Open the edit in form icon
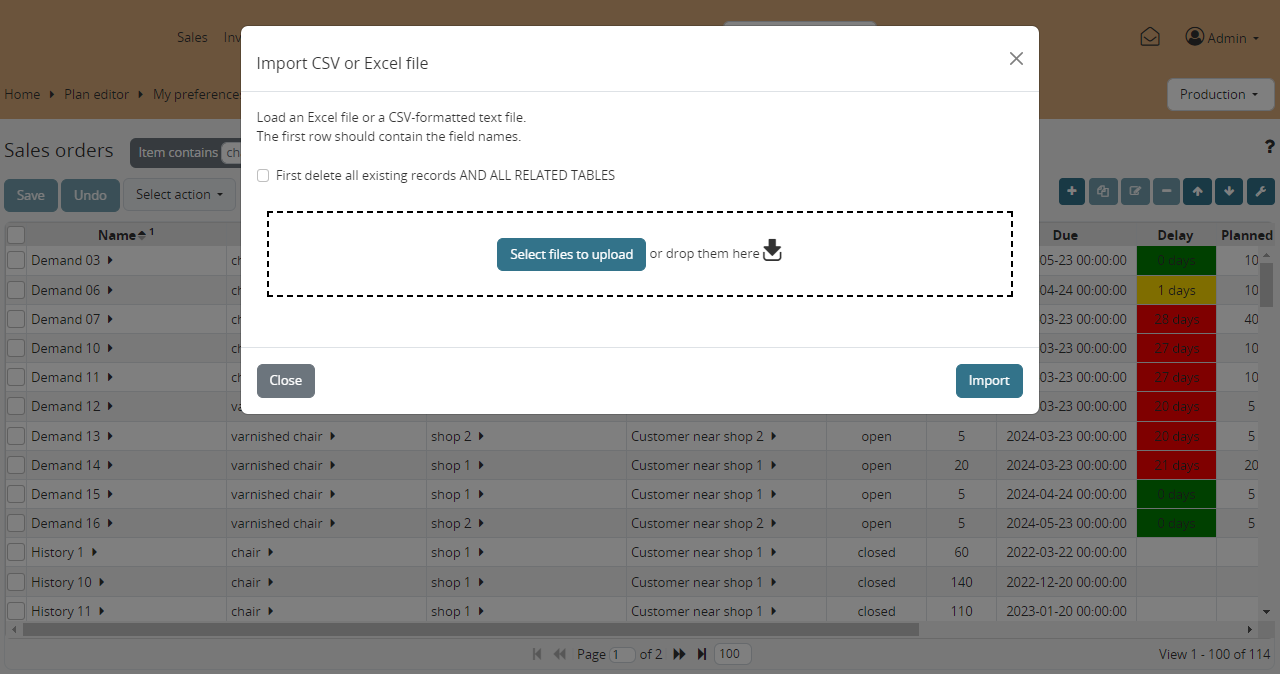Viewport: 1280px width, 674px height. (x=1135, y=191)
